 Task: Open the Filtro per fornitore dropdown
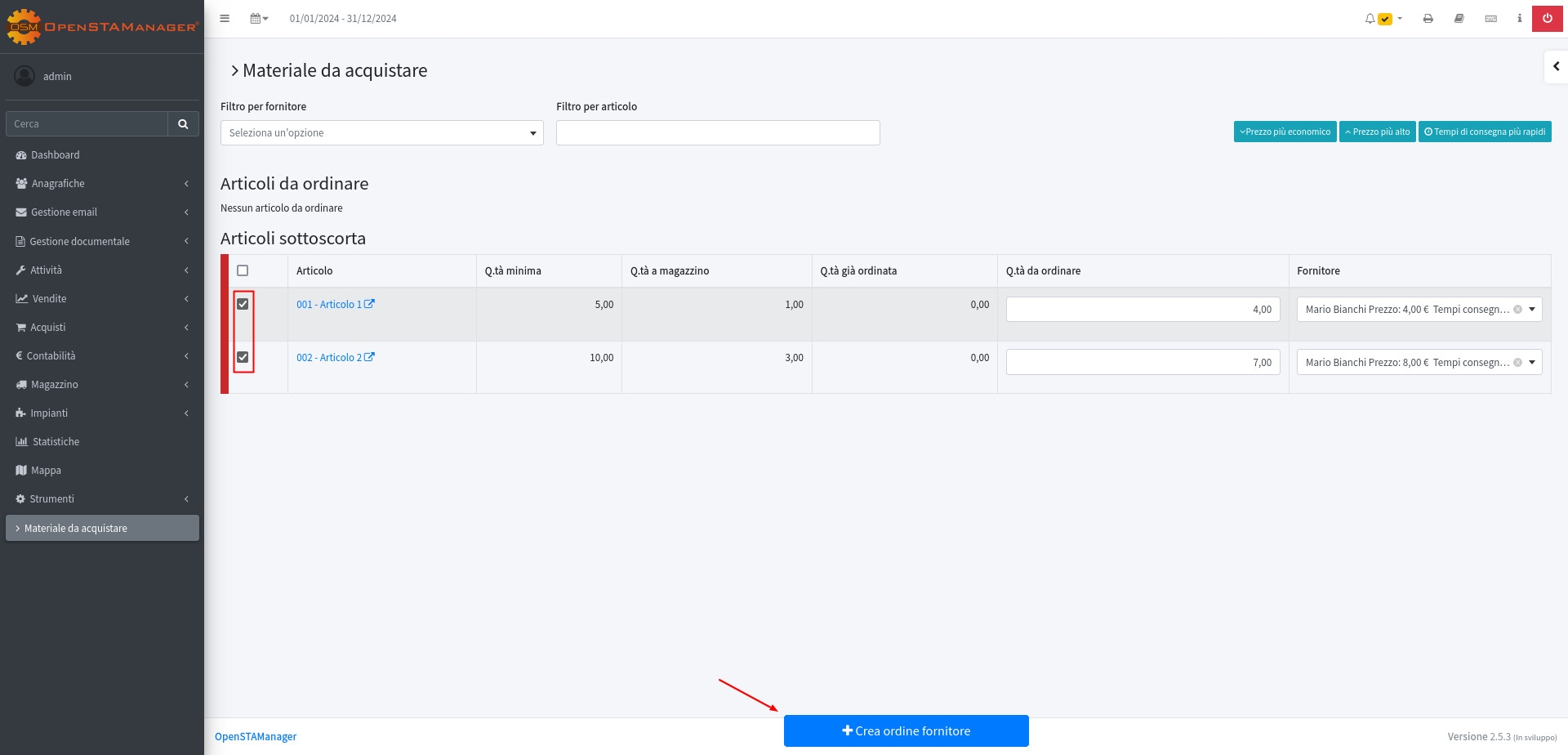381,133
